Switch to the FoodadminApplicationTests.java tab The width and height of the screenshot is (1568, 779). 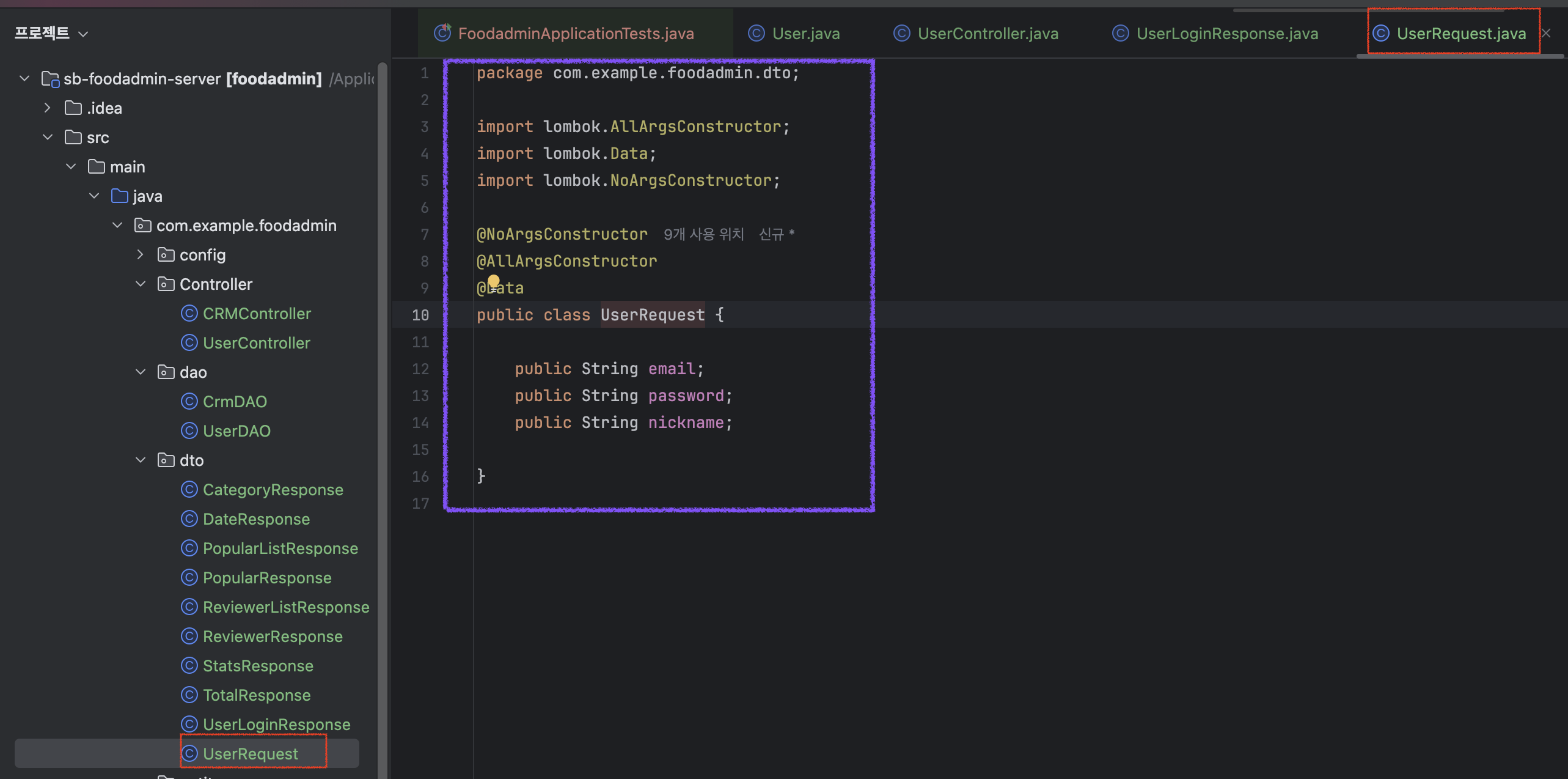coord(576,34)
